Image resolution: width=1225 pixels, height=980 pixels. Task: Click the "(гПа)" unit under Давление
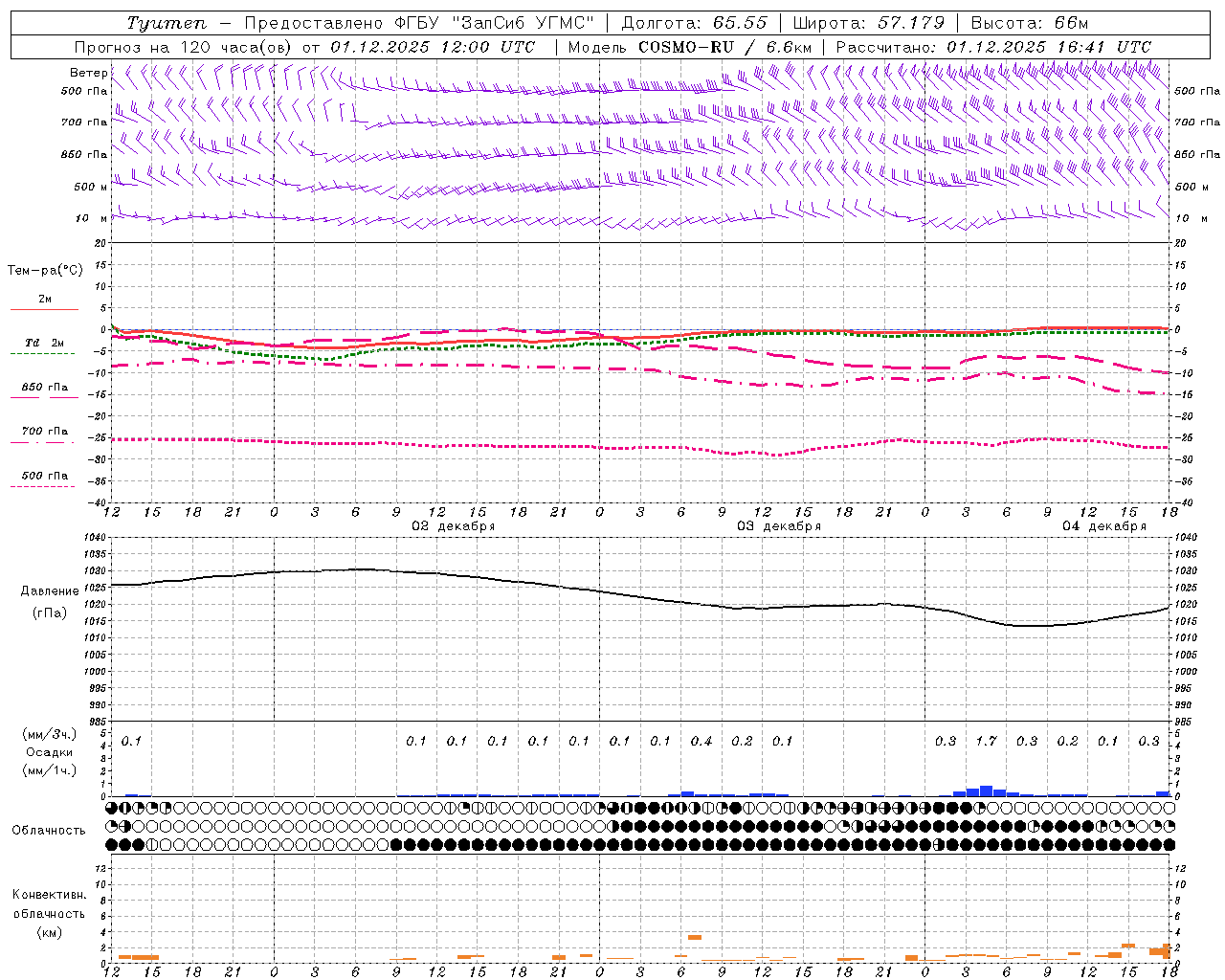(x=50, y=613)
